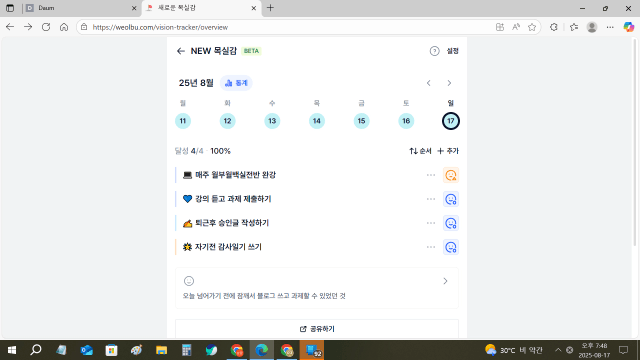Open more options for 강의 듣고 과제 제출하기
Image resolution: width=640 pixels, height=360 pixels.
(431, 199)
